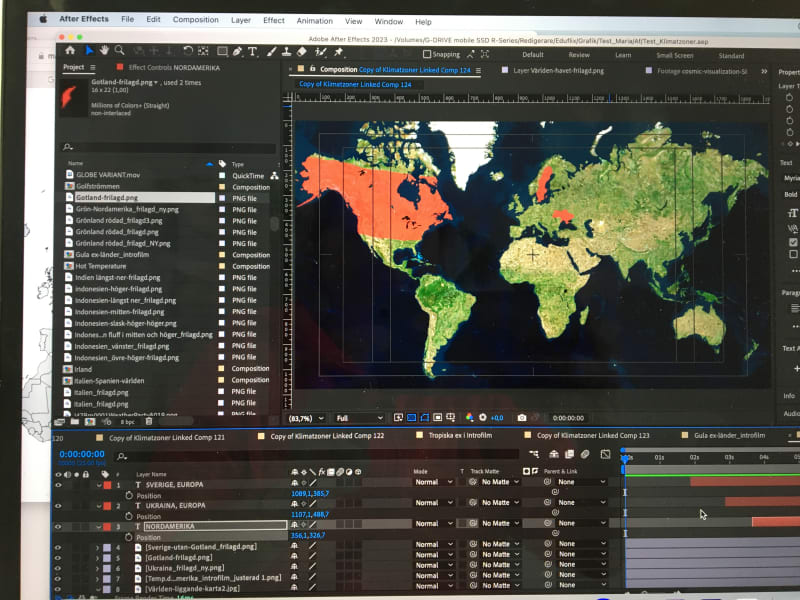
Task: Toggle visibility of NORDAMERIKA layer
Action: tap(58, 526)
